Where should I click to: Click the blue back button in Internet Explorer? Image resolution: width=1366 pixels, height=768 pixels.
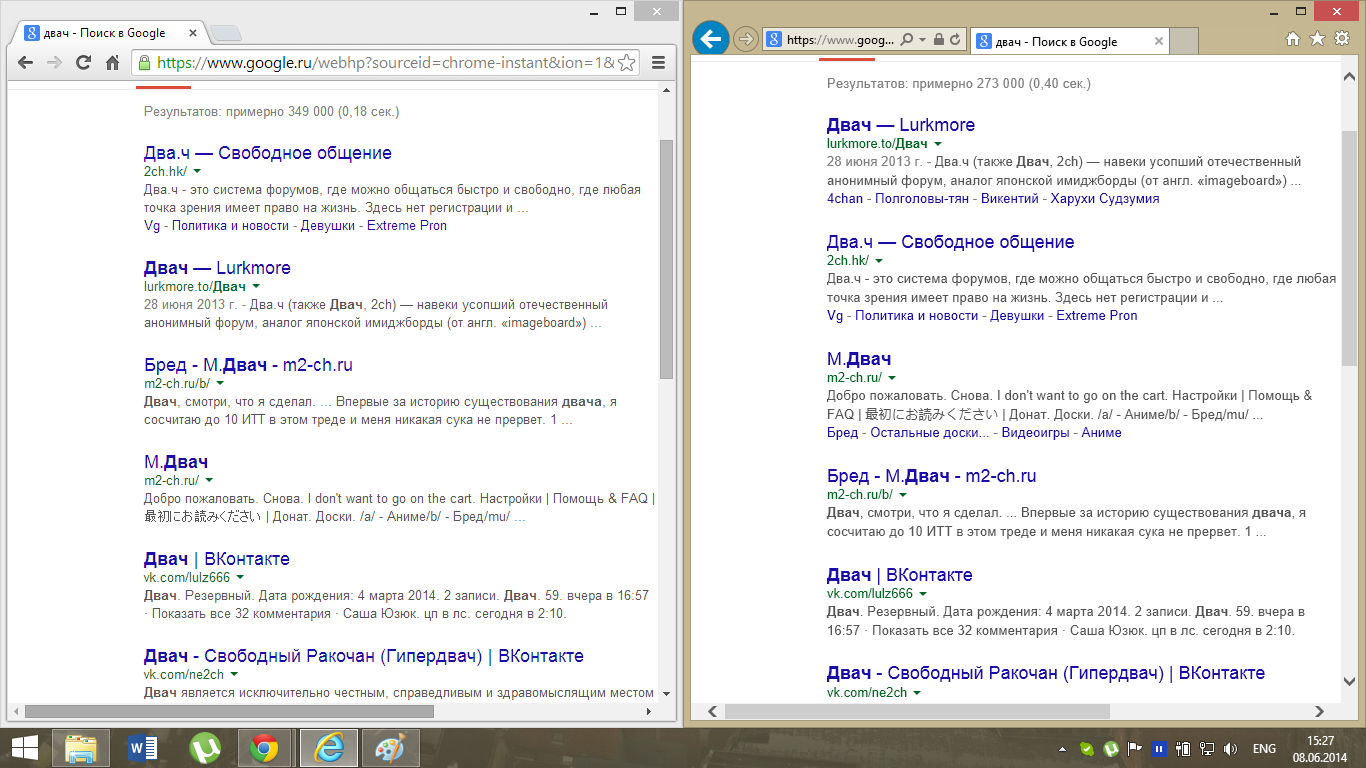(710, 39)
